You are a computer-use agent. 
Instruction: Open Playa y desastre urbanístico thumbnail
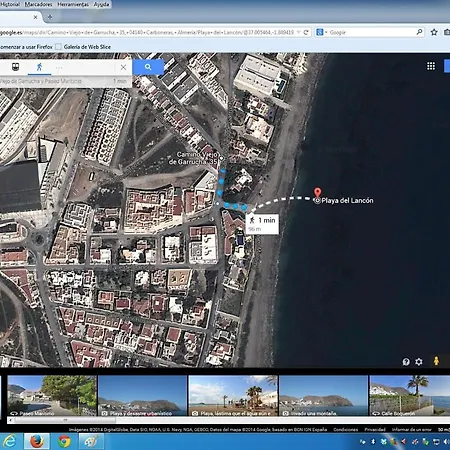[143, 396]
